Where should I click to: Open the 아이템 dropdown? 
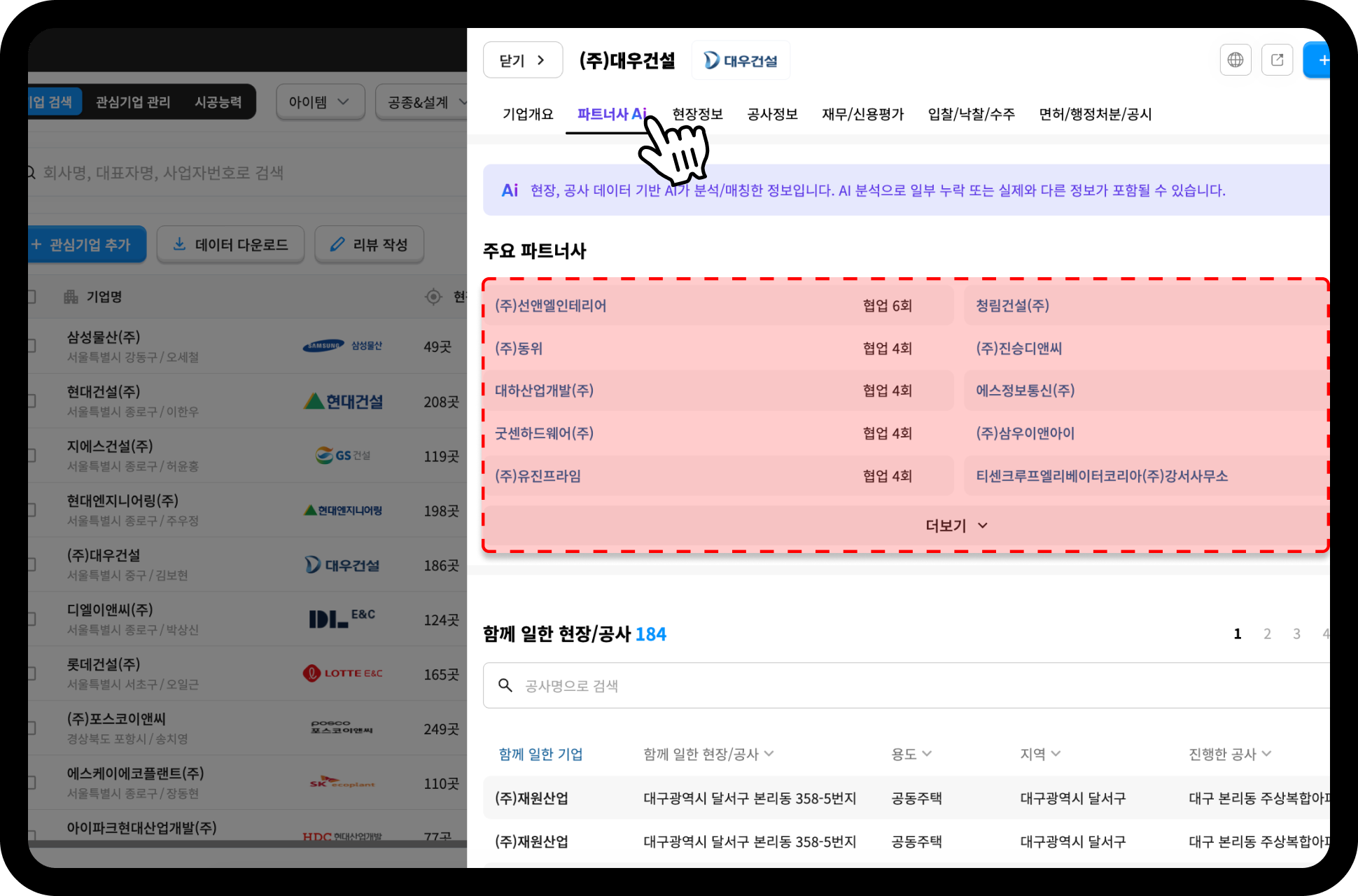(x=320, y=102)
